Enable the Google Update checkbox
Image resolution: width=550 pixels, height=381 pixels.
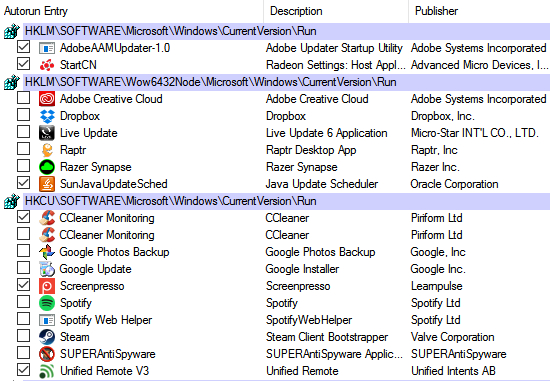point(24,268)
